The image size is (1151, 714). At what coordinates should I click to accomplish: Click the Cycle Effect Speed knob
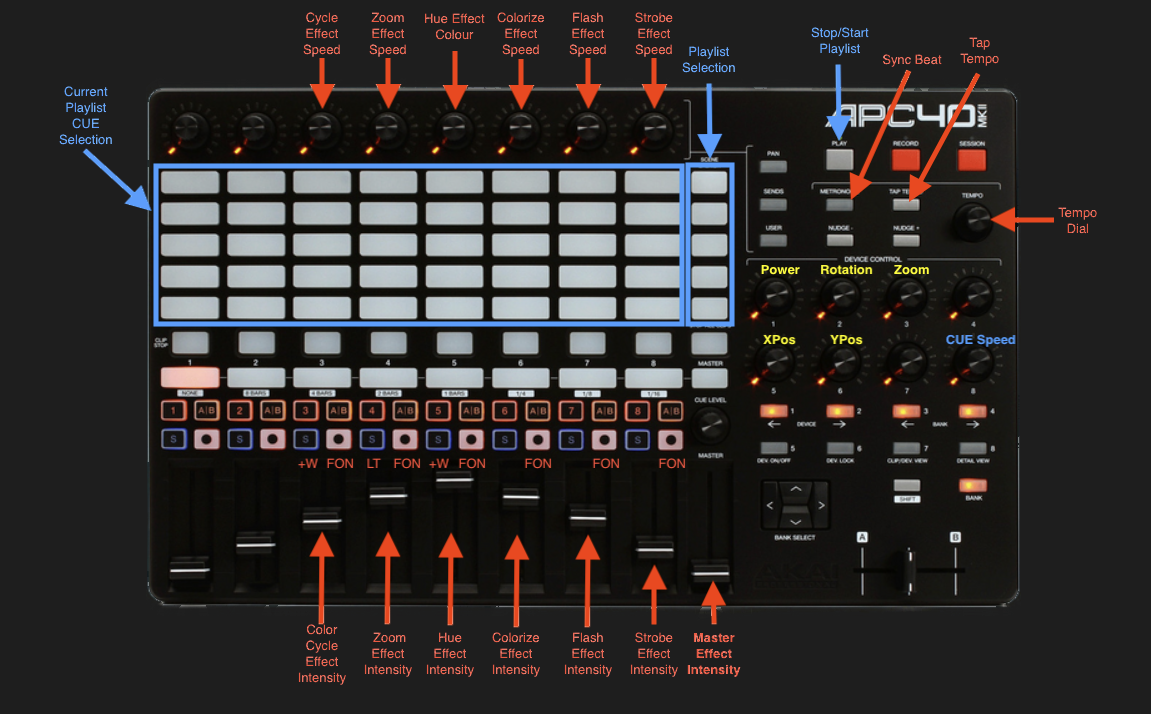(322, 130)
